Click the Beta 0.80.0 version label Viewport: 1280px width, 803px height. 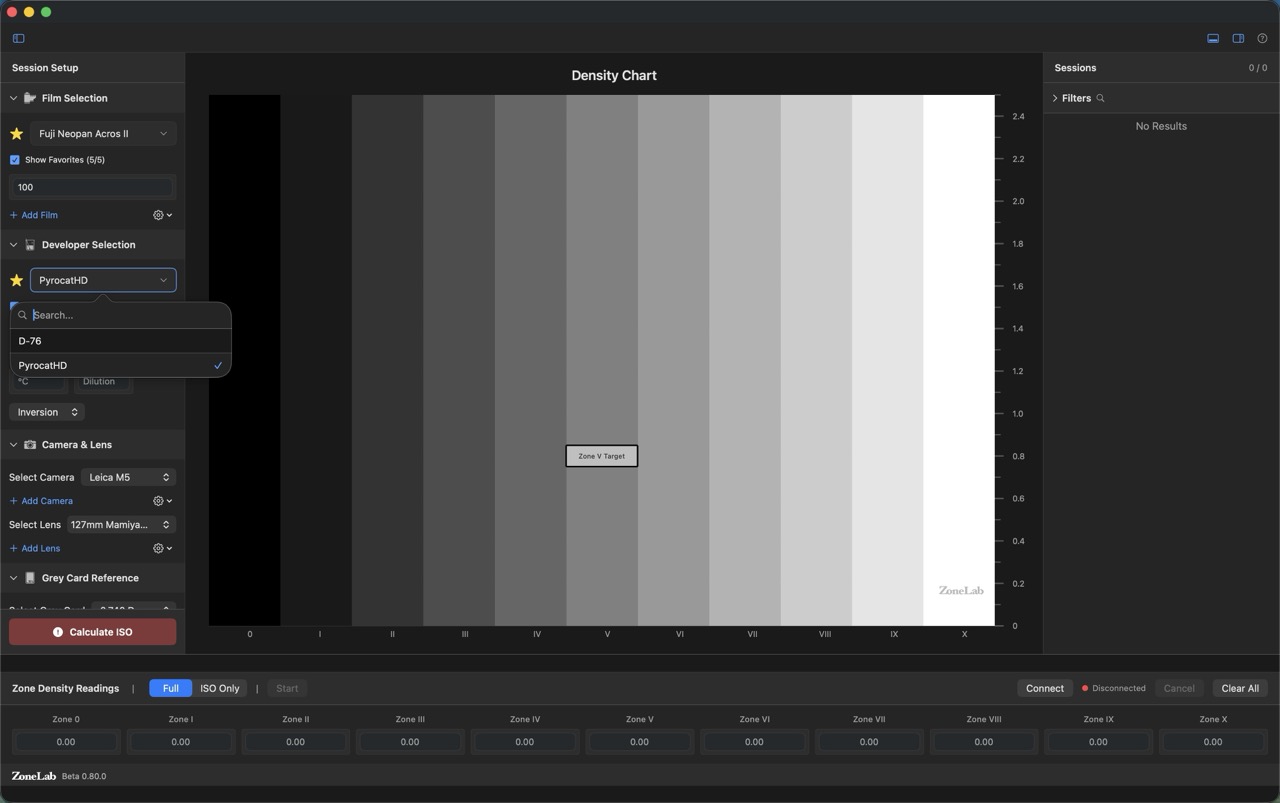click(x=84, y=776)
